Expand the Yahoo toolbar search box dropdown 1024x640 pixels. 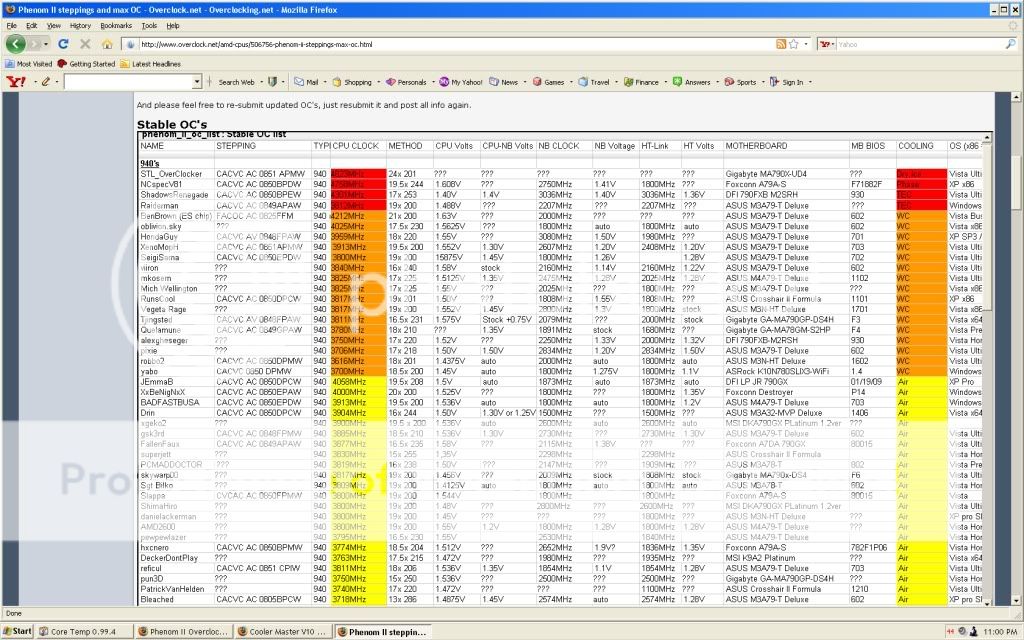click(197, 82)
